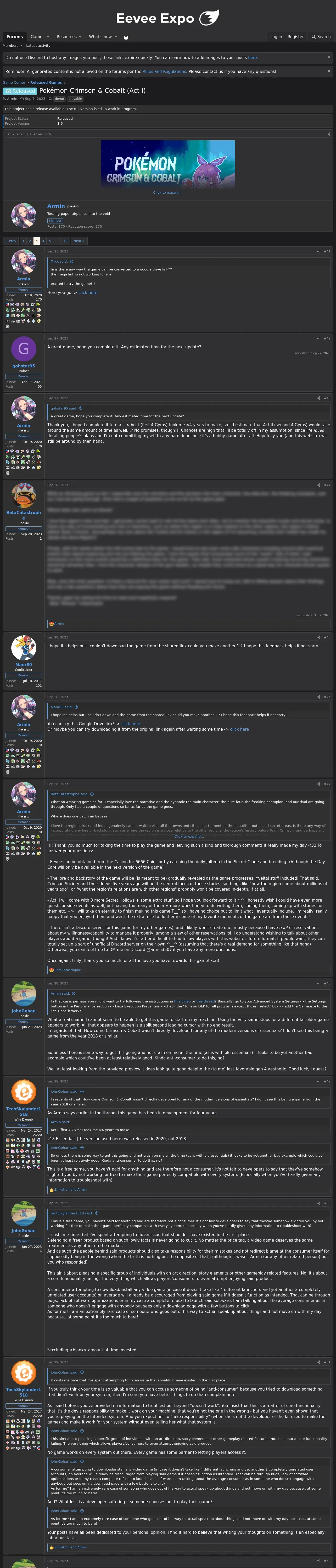Expand the Resources menu dropdown
The width and height of the screenshot is (336, 1568).
(x=69, y=37)
